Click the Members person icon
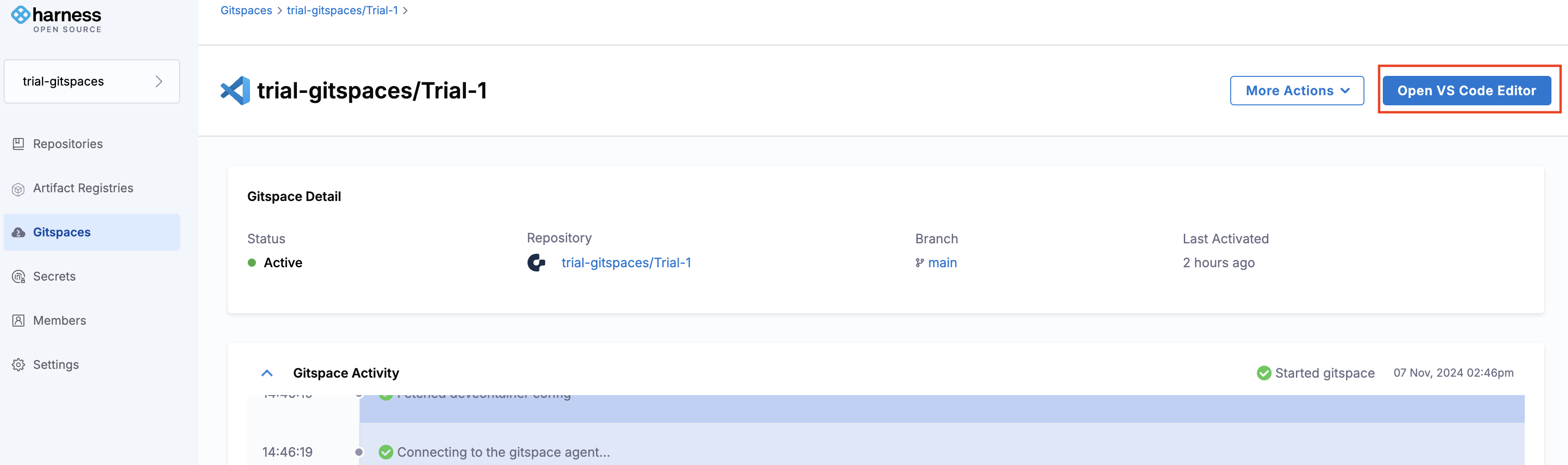Viewport: 1568px width, 465px height. pyautogui.click(x=18, y=321)
